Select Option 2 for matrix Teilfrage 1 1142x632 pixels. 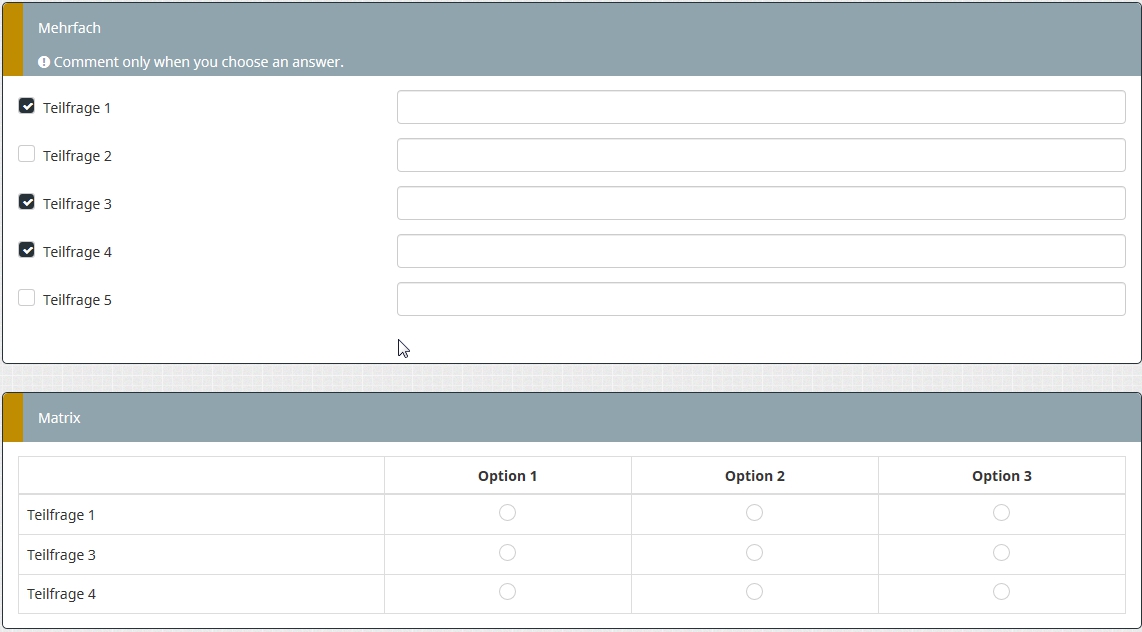click(x=754, y=513)
